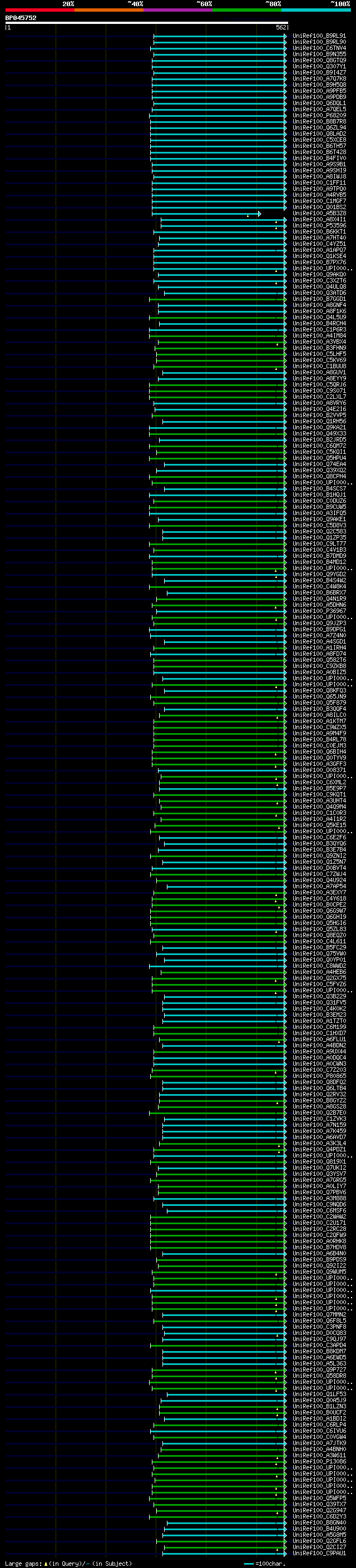Click the white query sequence bar
This screenshot has height=1568, width=356.
(147, 22)
